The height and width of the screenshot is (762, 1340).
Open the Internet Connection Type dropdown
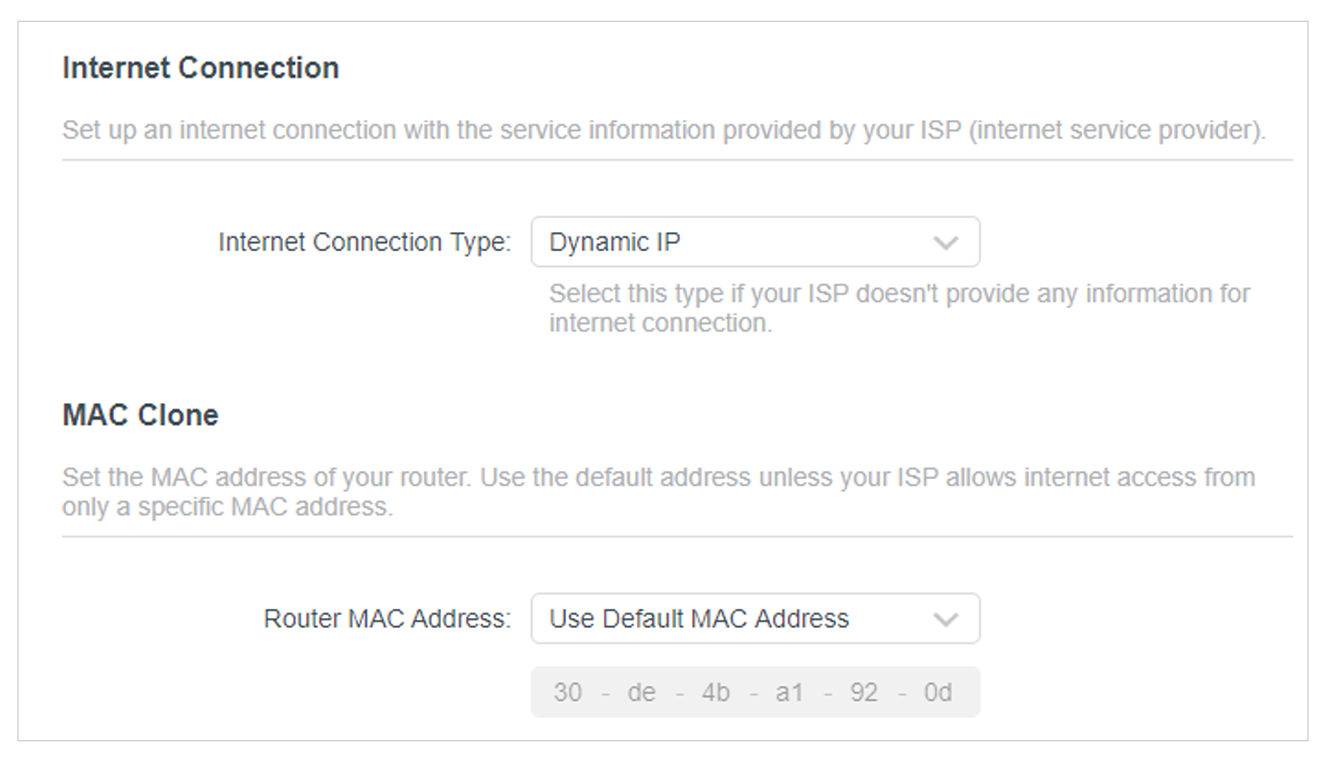(x=754, y=243)
